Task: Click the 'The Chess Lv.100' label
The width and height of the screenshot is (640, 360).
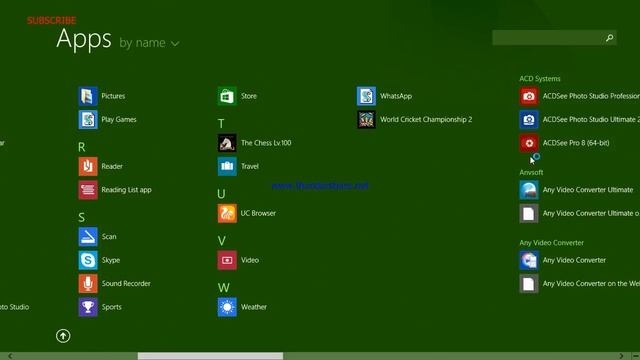Action: point(266,143)
